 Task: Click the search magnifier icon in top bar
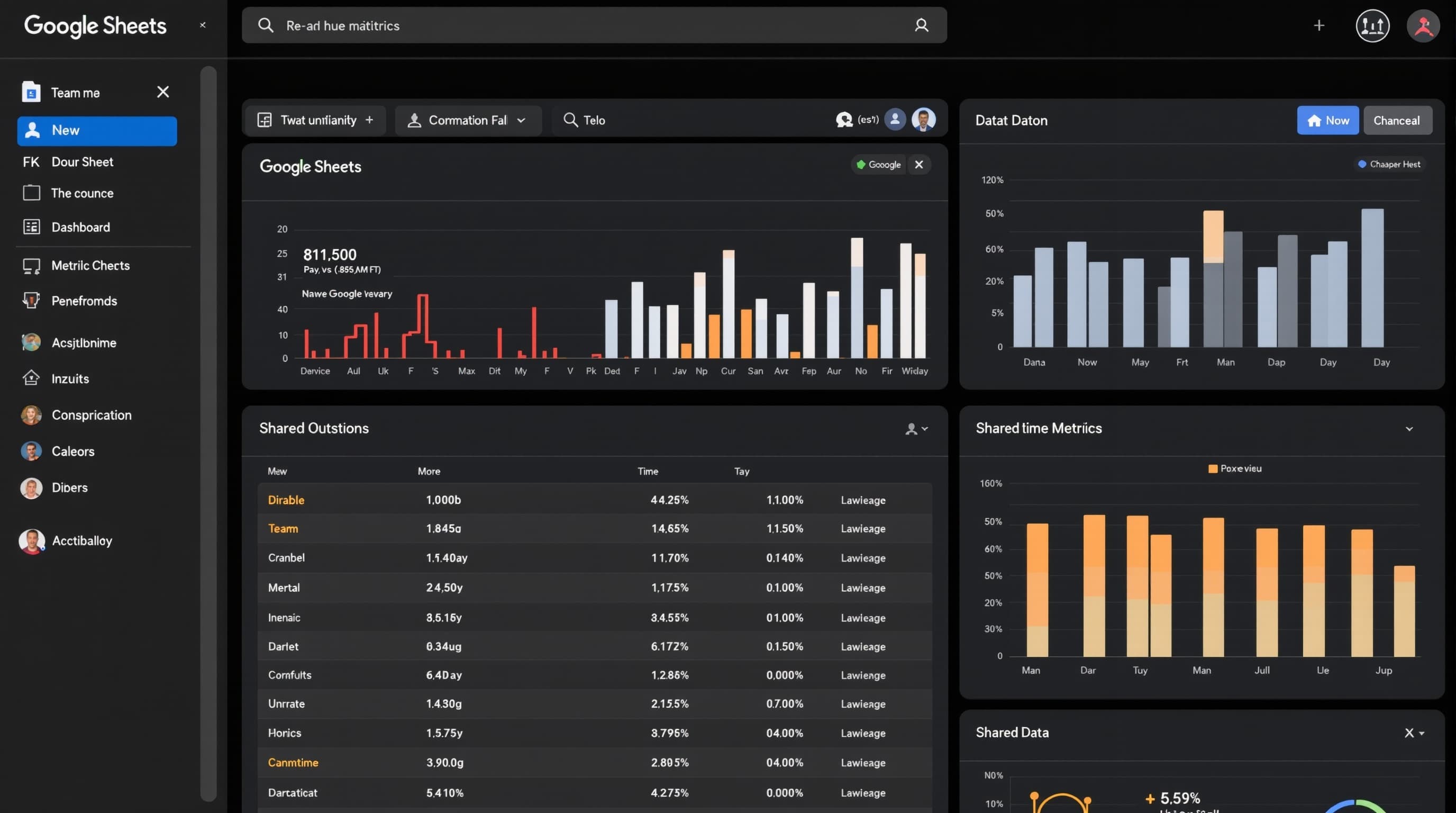coord(266,25)
